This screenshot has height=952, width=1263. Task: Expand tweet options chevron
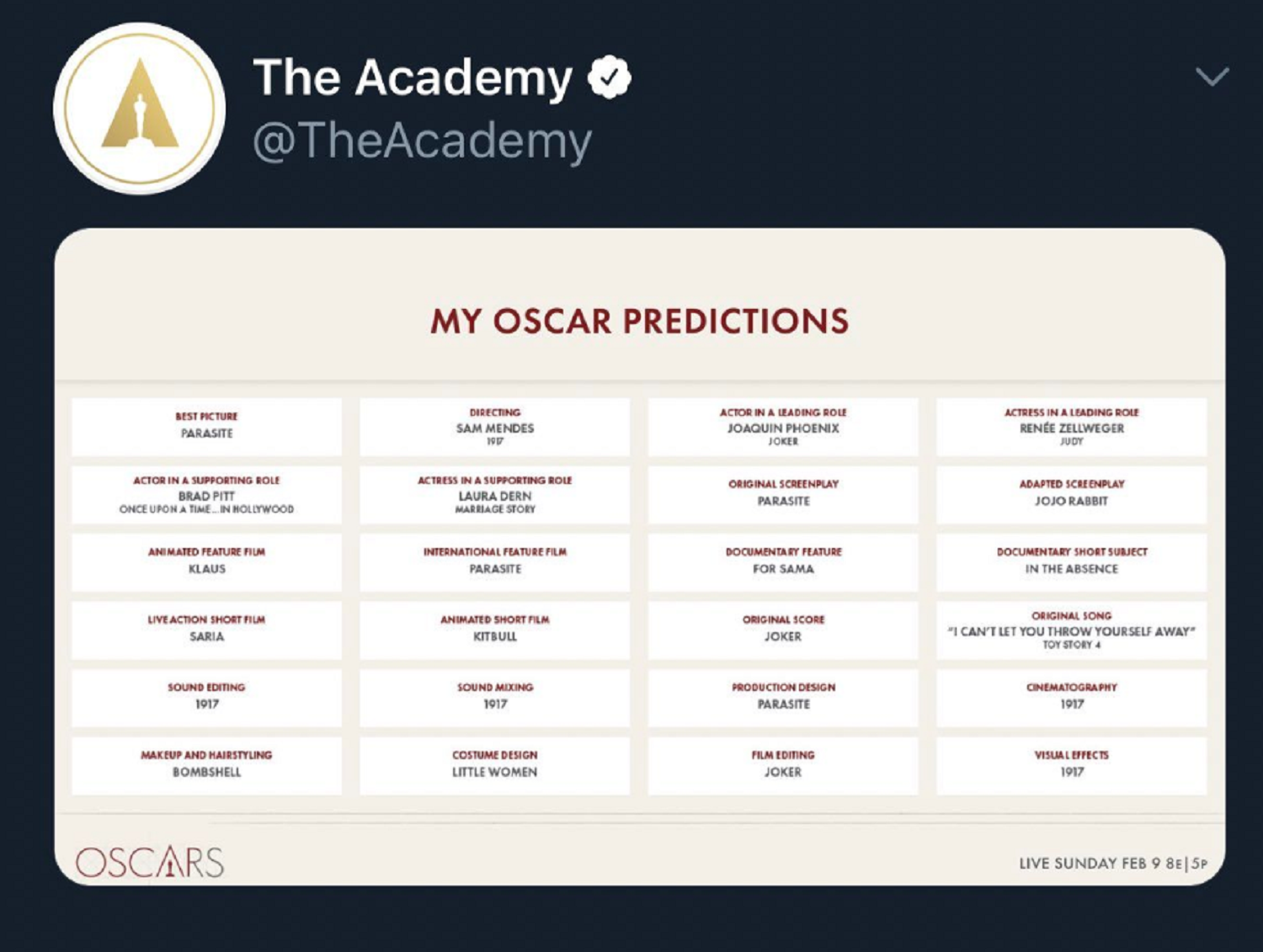click(x=1212, y=77)
